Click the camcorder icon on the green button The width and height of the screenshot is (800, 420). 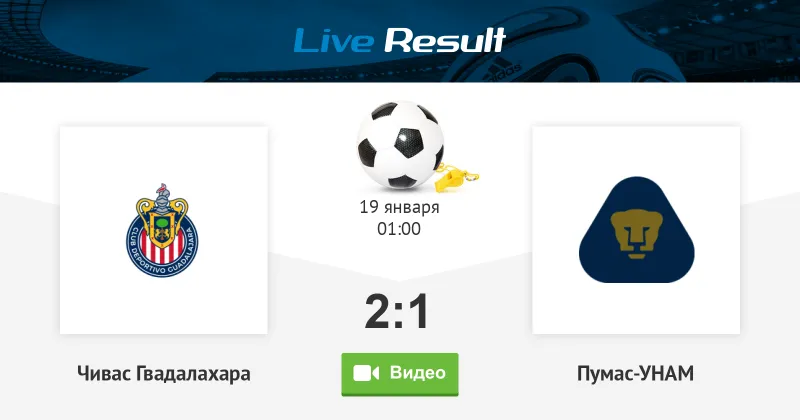pos(366,374)
